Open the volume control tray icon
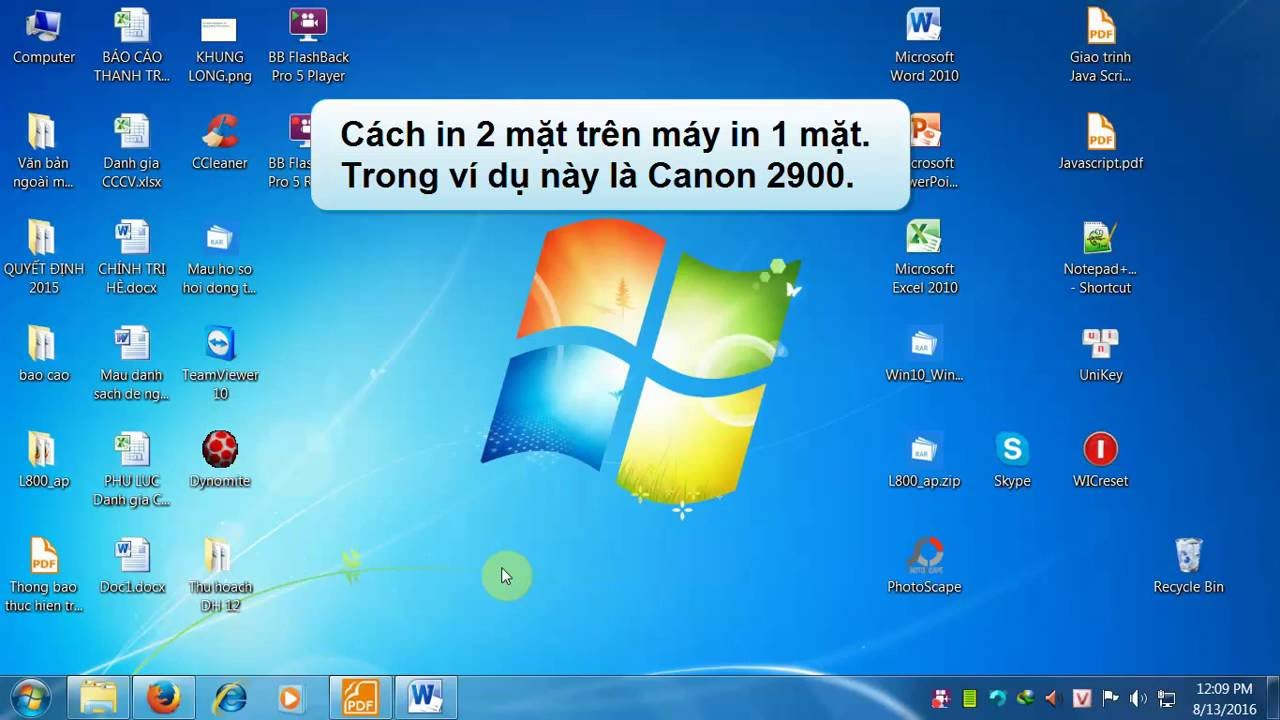 (x=1138, y=698)
